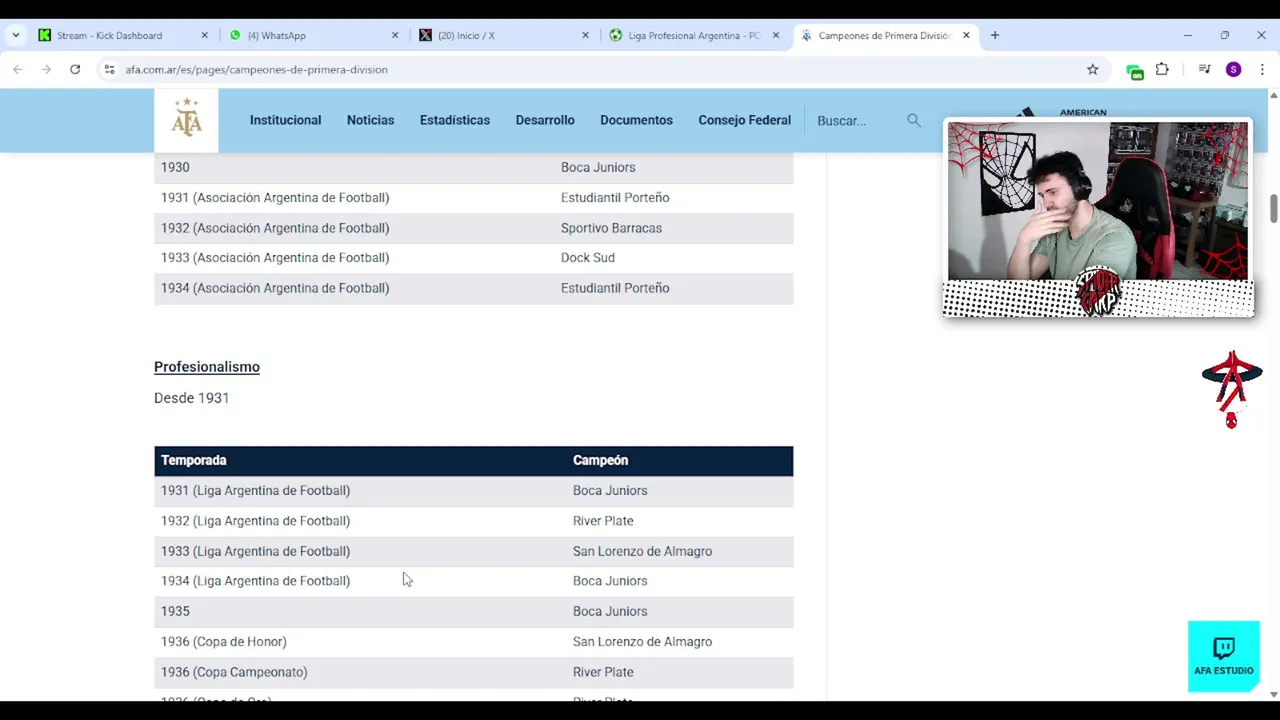The height and width of the screenshot is (720, 1280).
Task: View site information icon in address bar
Action: pyautogui.click(x=109, y=69)
